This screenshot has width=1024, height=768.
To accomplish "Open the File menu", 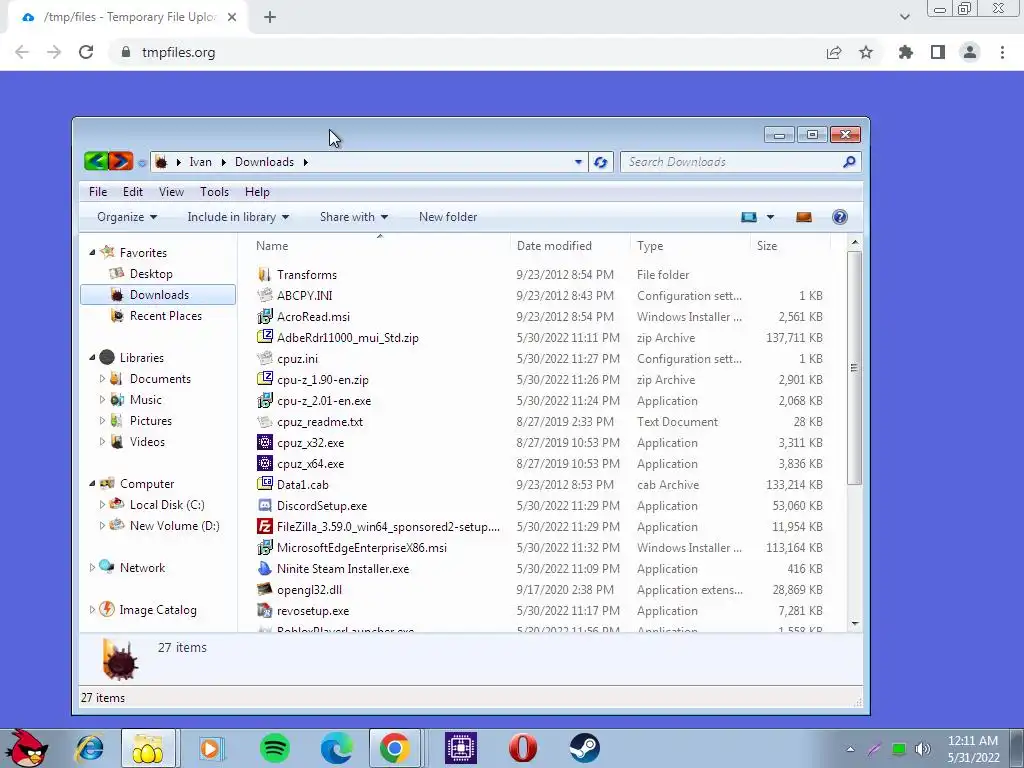I will click(x=98, y=192).
